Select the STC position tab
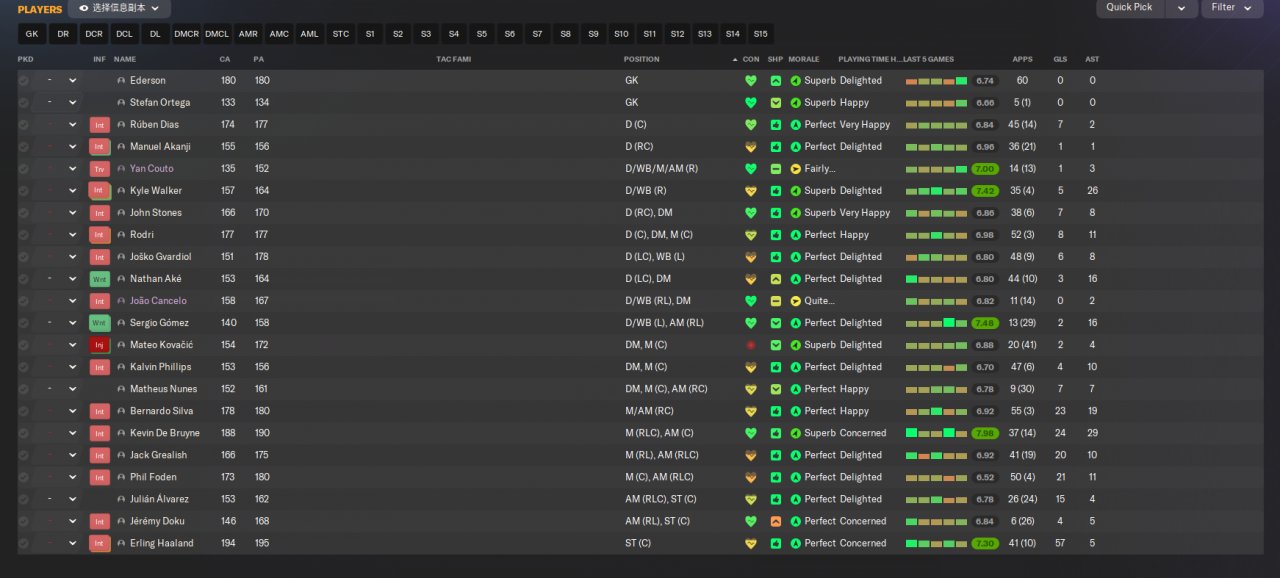 click(x=341, y=34)
